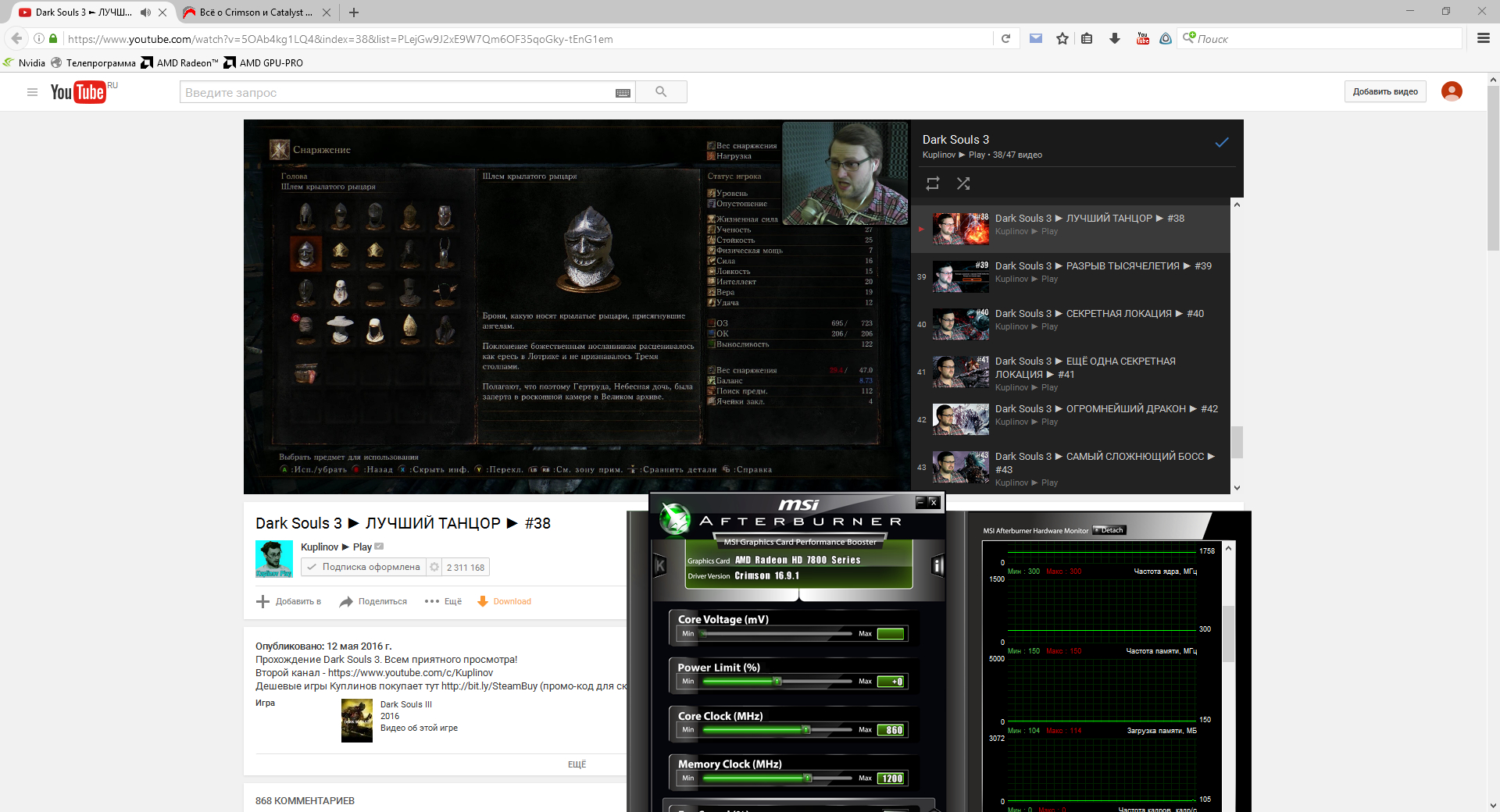
Task: Open the Телепрограмма bookmark
Action: point(93,62)
